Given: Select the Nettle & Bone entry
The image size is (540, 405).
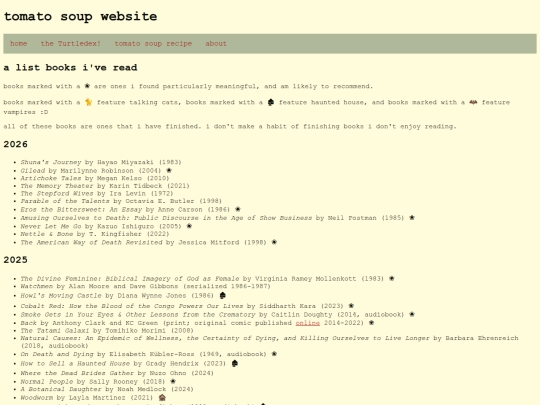Looking at the screenshot, I should 95,234.
